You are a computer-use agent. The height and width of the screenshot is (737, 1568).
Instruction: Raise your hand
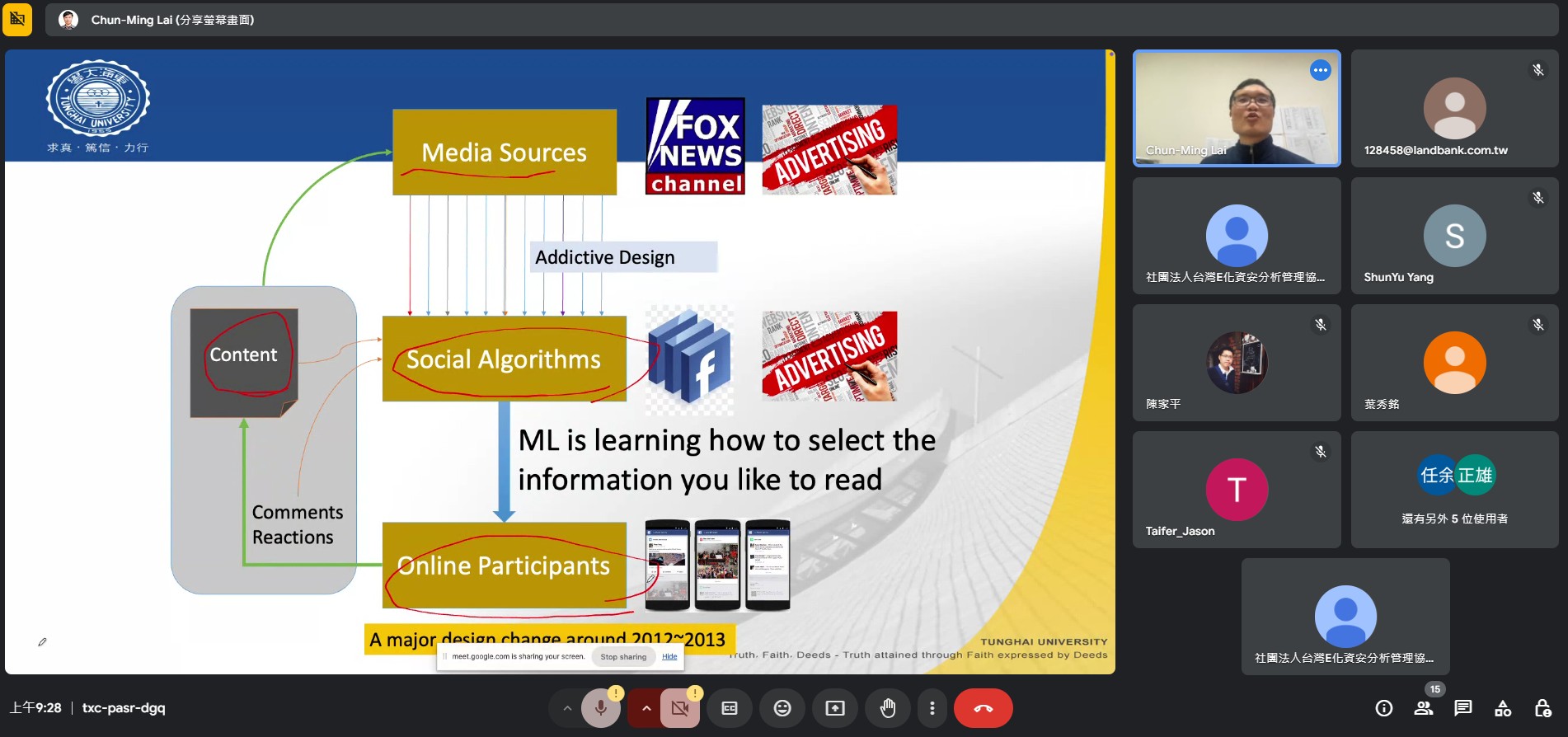coord(888,708)
